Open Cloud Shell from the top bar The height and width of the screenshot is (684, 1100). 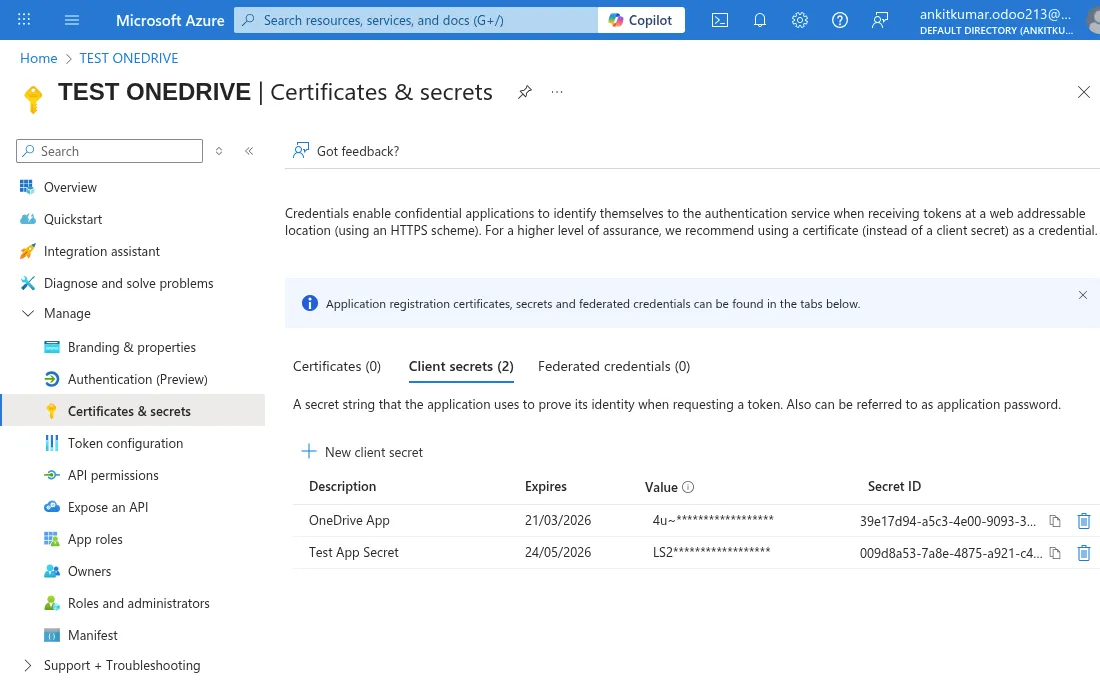(x=719, y=19)
